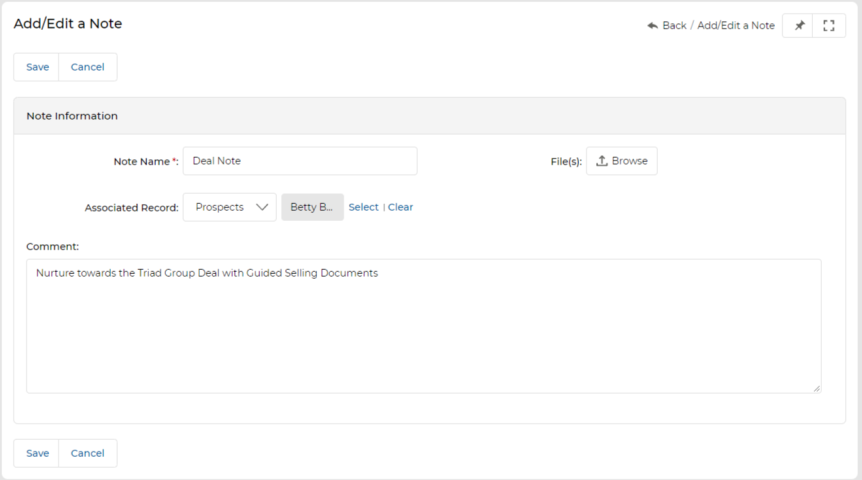Viewport: 862px width, 480px height.
Task: Click the top Cancel button
Action: pyautogui.click(x=87, y=67)
